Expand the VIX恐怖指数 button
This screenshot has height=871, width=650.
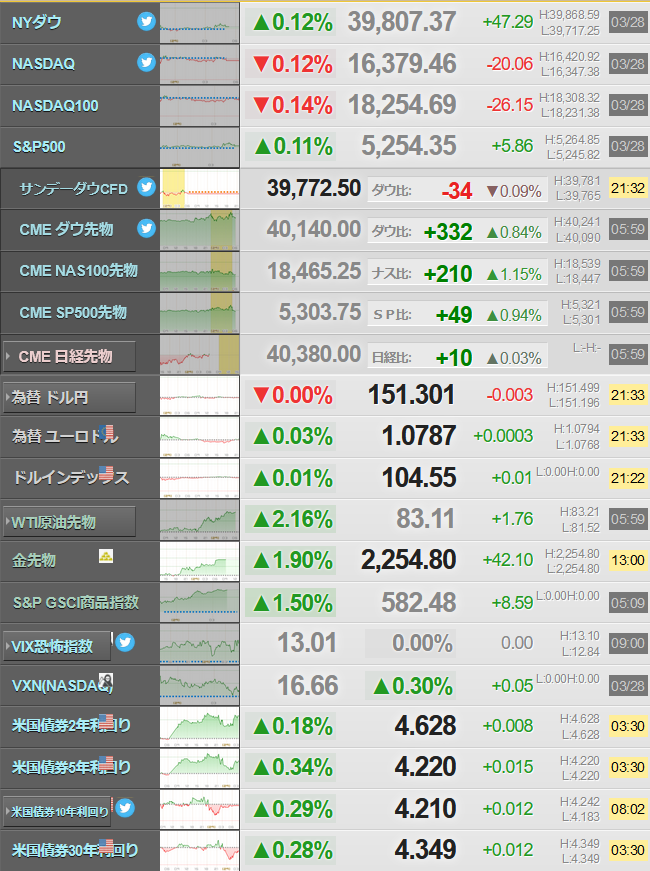point(57,646)
